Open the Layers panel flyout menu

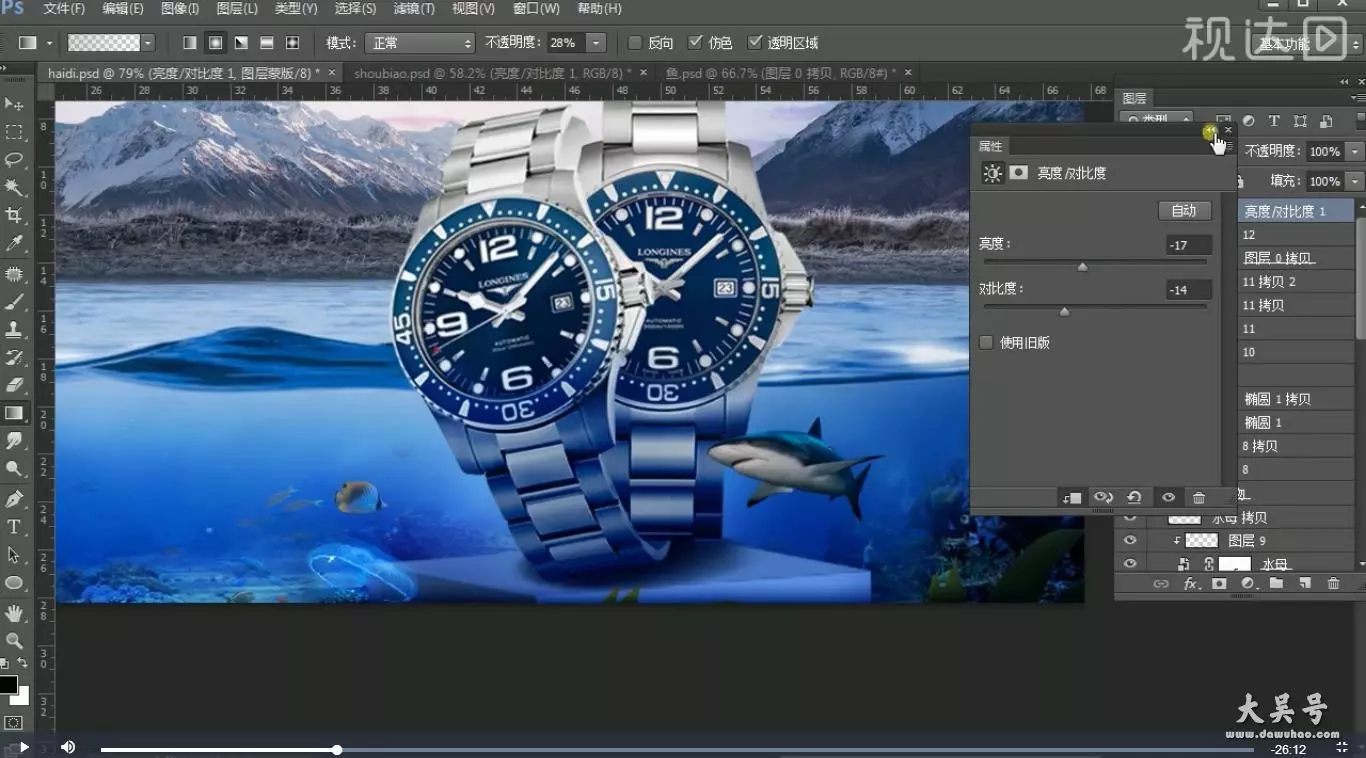[1358, 98]
